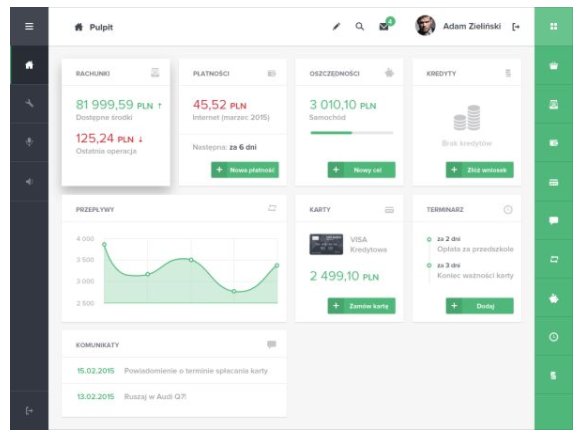Click the logout icon at sidebar bottom
The image size is (581, 439).
(x=29, y=410)
